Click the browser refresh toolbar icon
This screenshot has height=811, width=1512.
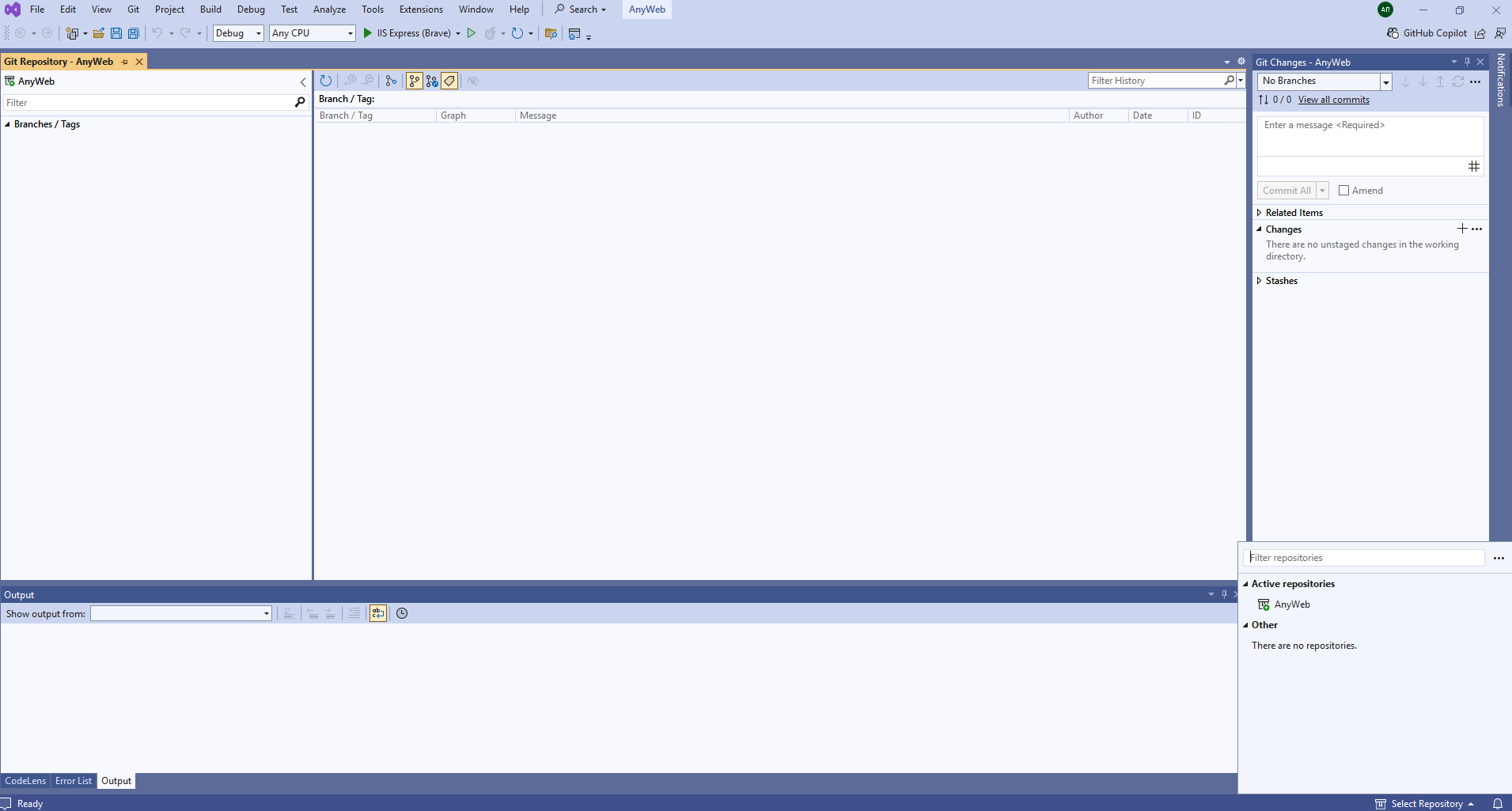(x=517, y=33)
